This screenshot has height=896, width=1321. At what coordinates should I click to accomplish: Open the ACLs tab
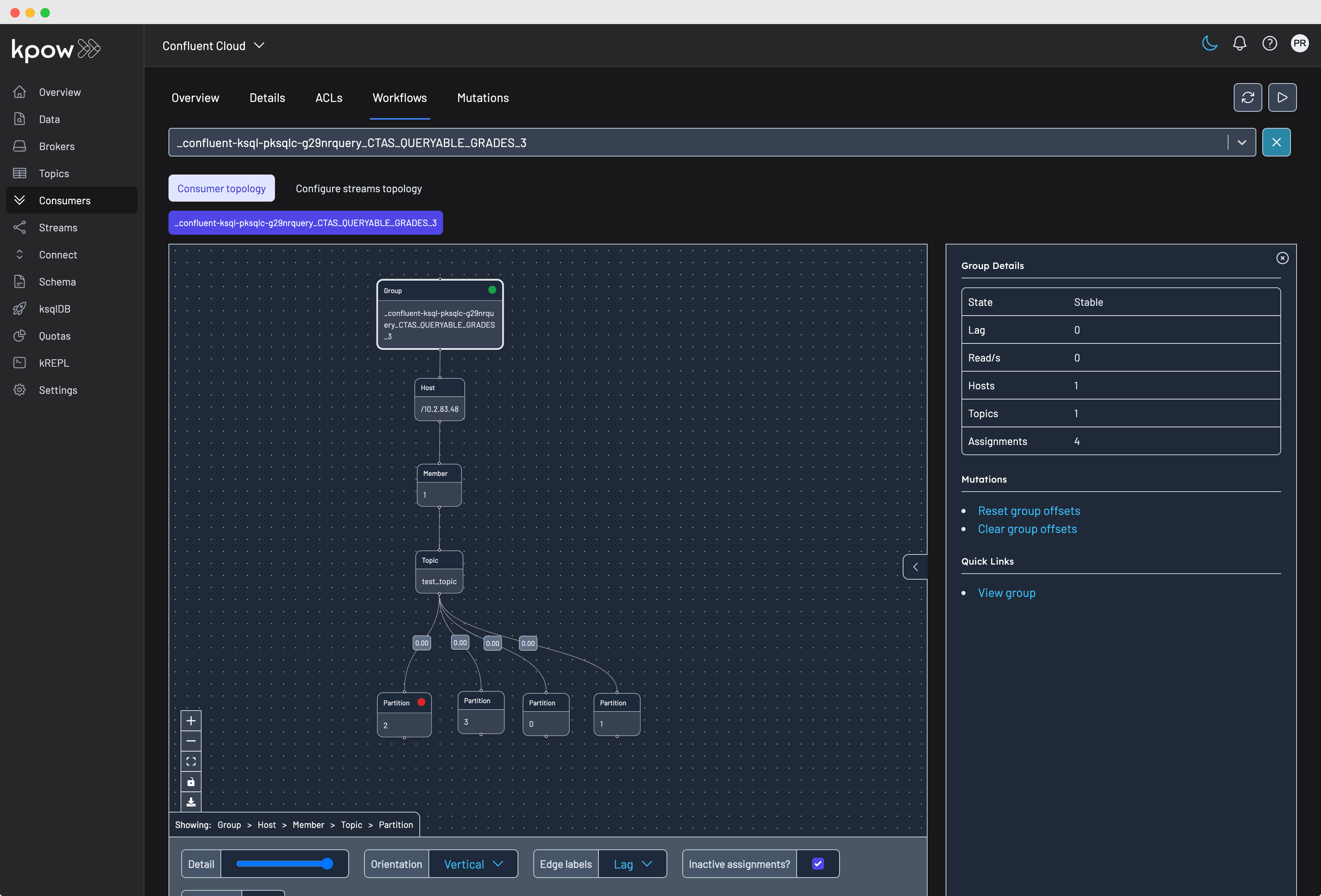(328, 98)
